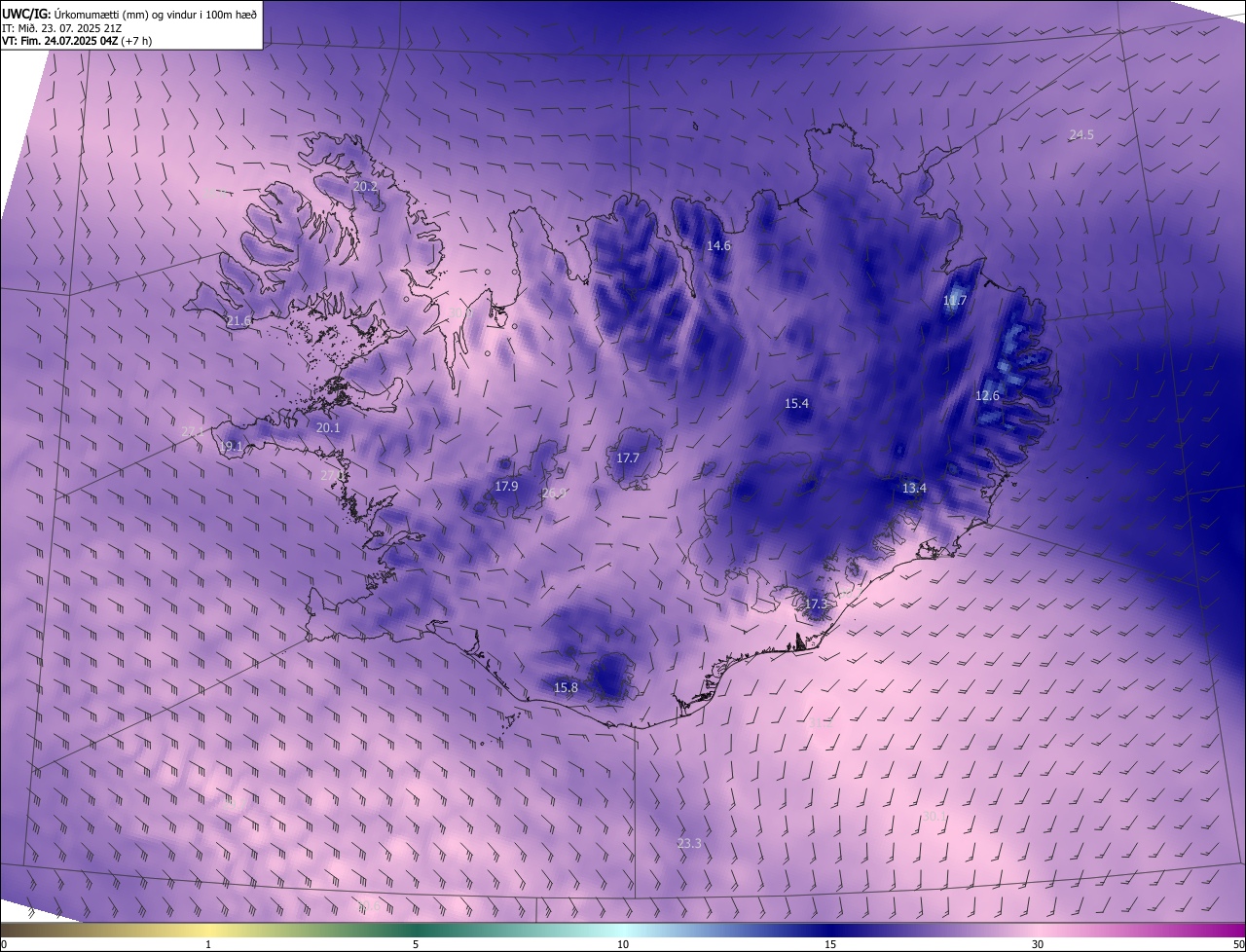Click the 15.4 value label
1246x952 pixels.
(x=796, y=404)
